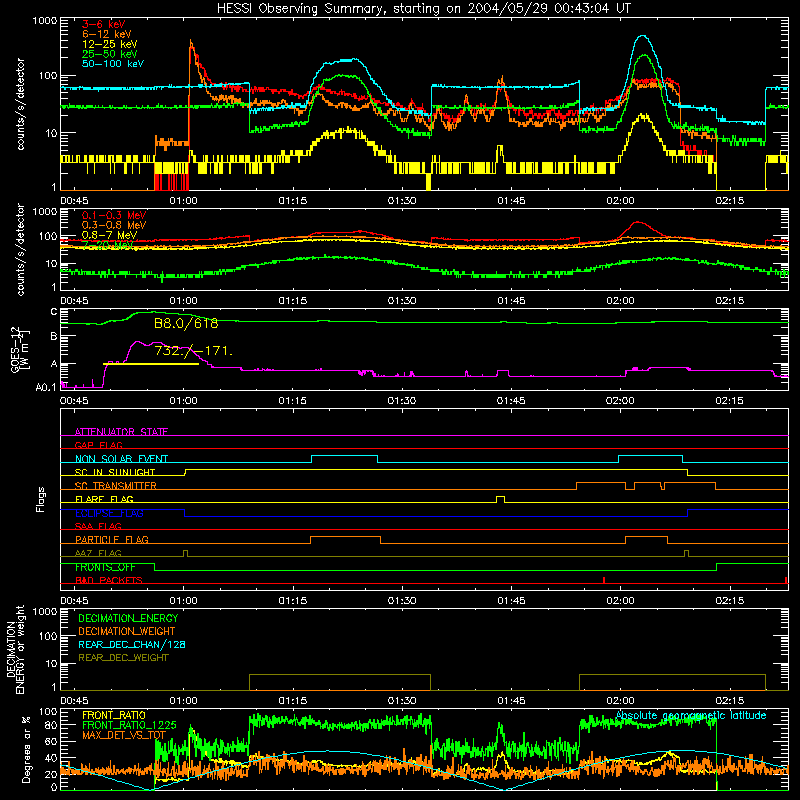The width and height of the screenshot is (800, 800).
Task: Select the 50-100 keV legend label
Action: [113, 64]
